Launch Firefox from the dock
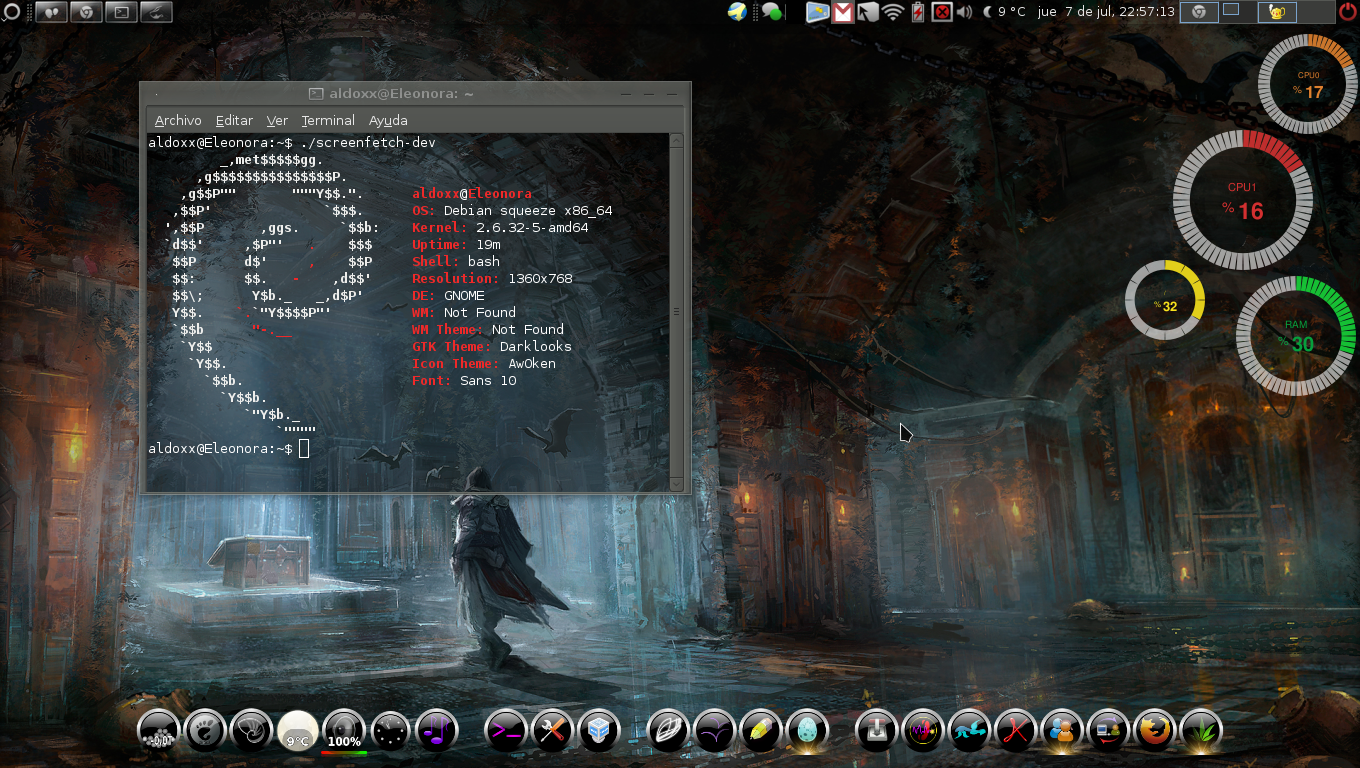 (1154, 731)
